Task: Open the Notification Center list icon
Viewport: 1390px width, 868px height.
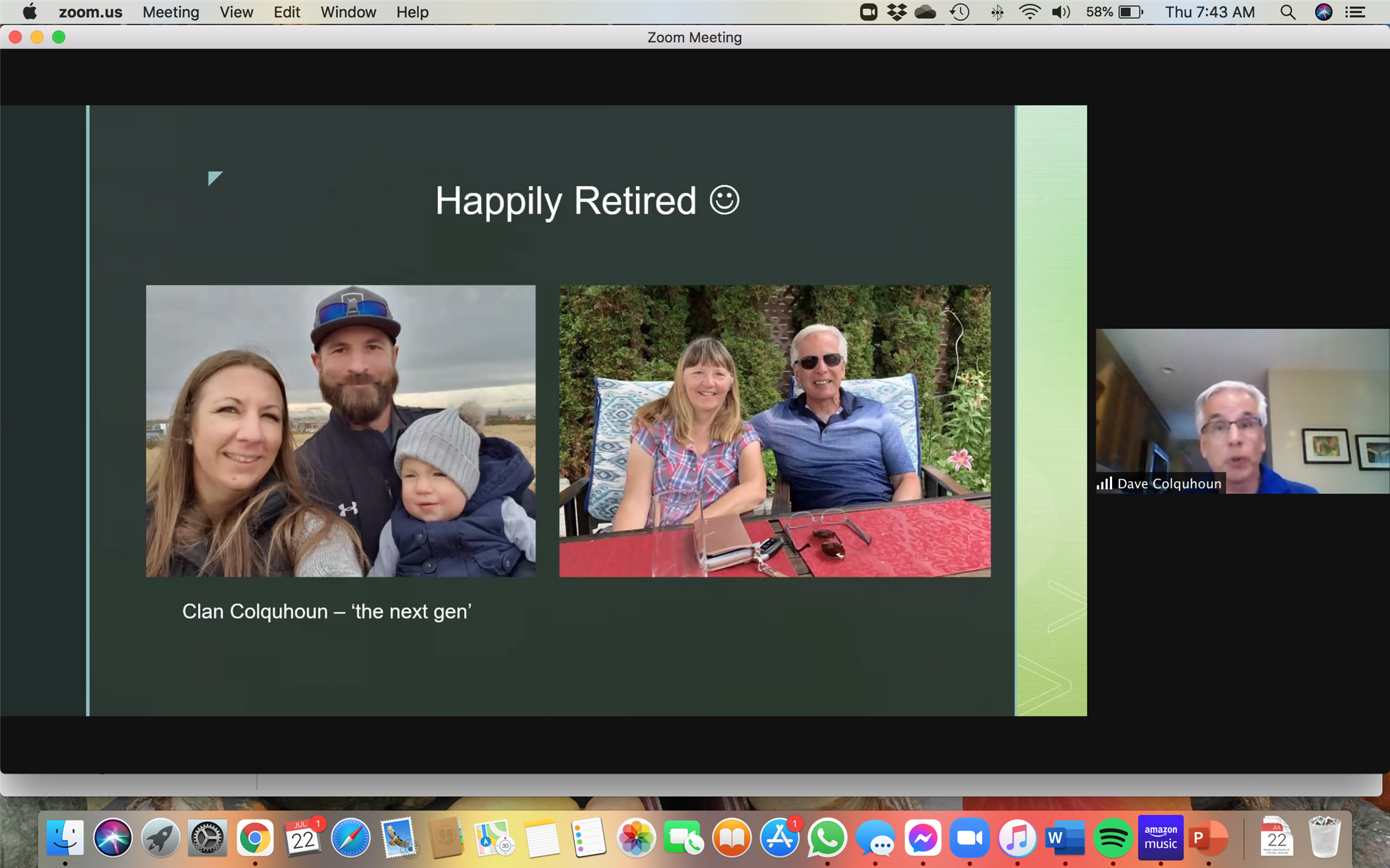Action: click(1356, 12)
